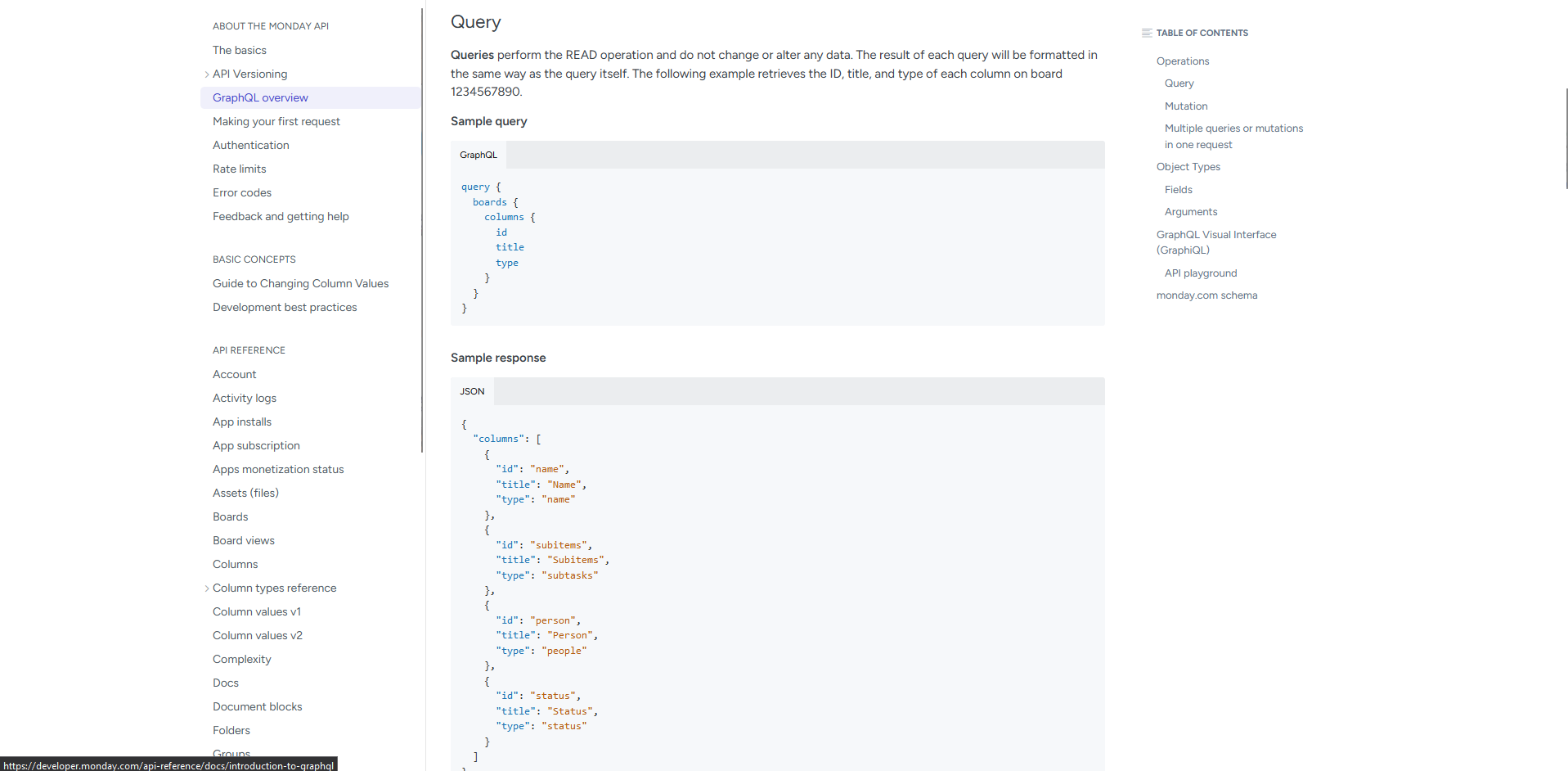Viewport: 1568px width, 771px height.
Task: Jump to Multiple queries or mutations section
Action: pyautogui.click(x=1233, y=137)
